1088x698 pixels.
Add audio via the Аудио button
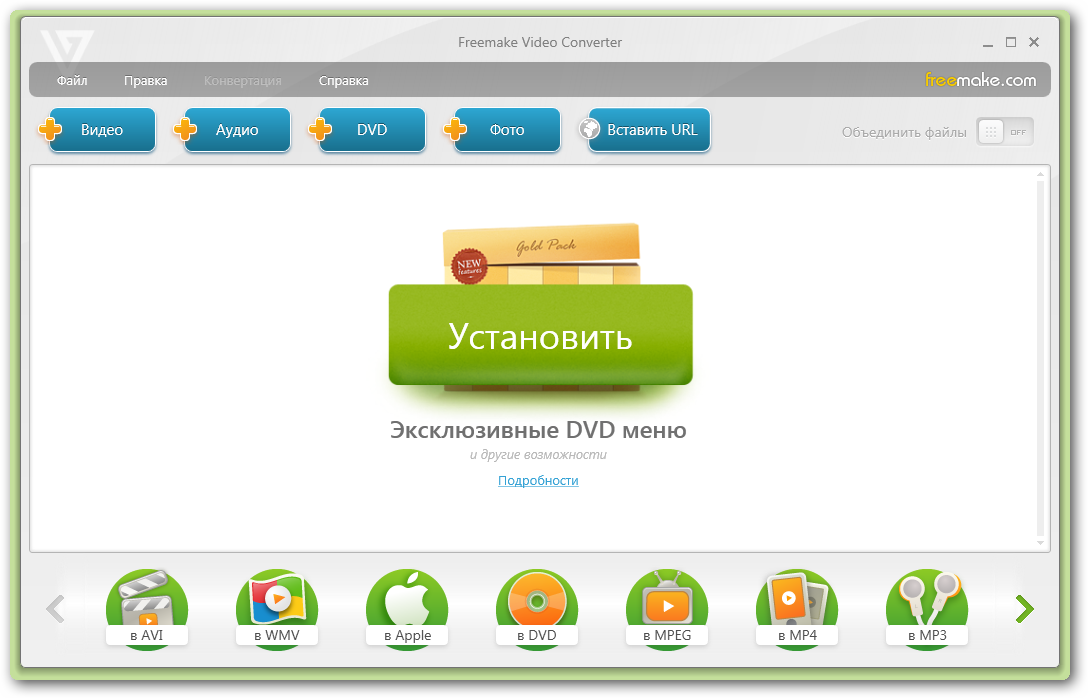point(232,130)
